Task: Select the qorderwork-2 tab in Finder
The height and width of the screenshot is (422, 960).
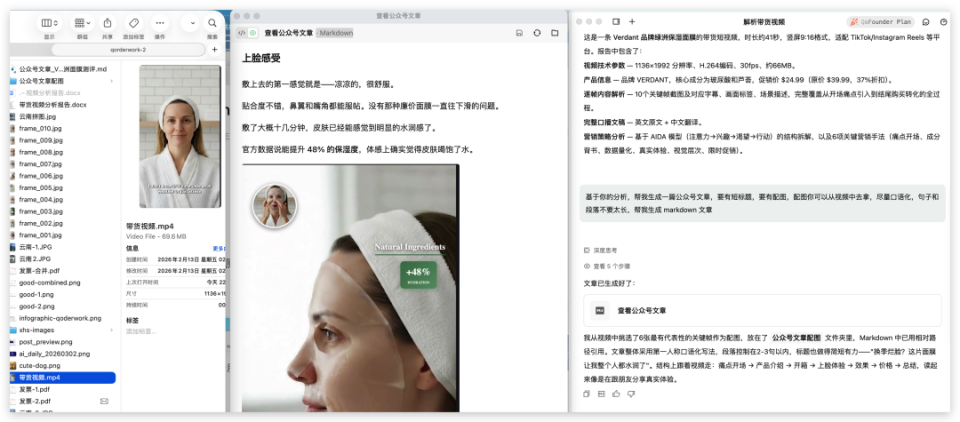Action: pyautogui.click(x=128, y=50)
